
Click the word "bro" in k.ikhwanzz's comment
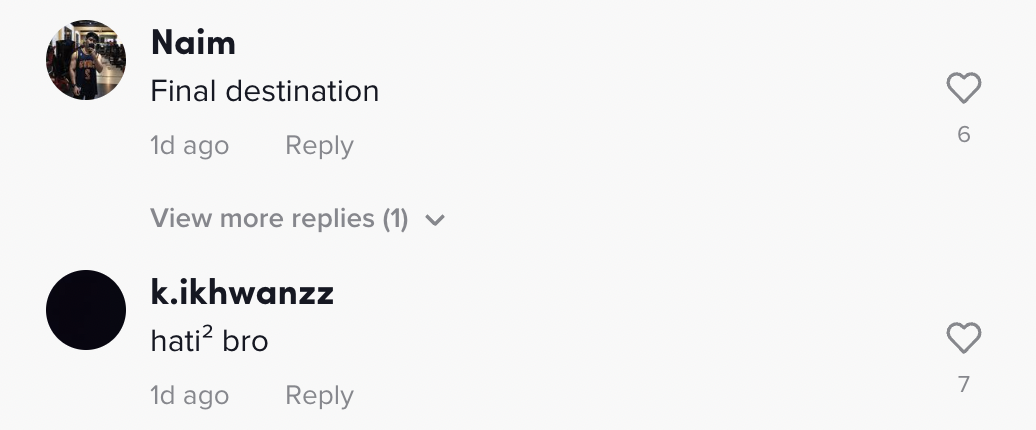pyautogui.click(x=245, y=342)
